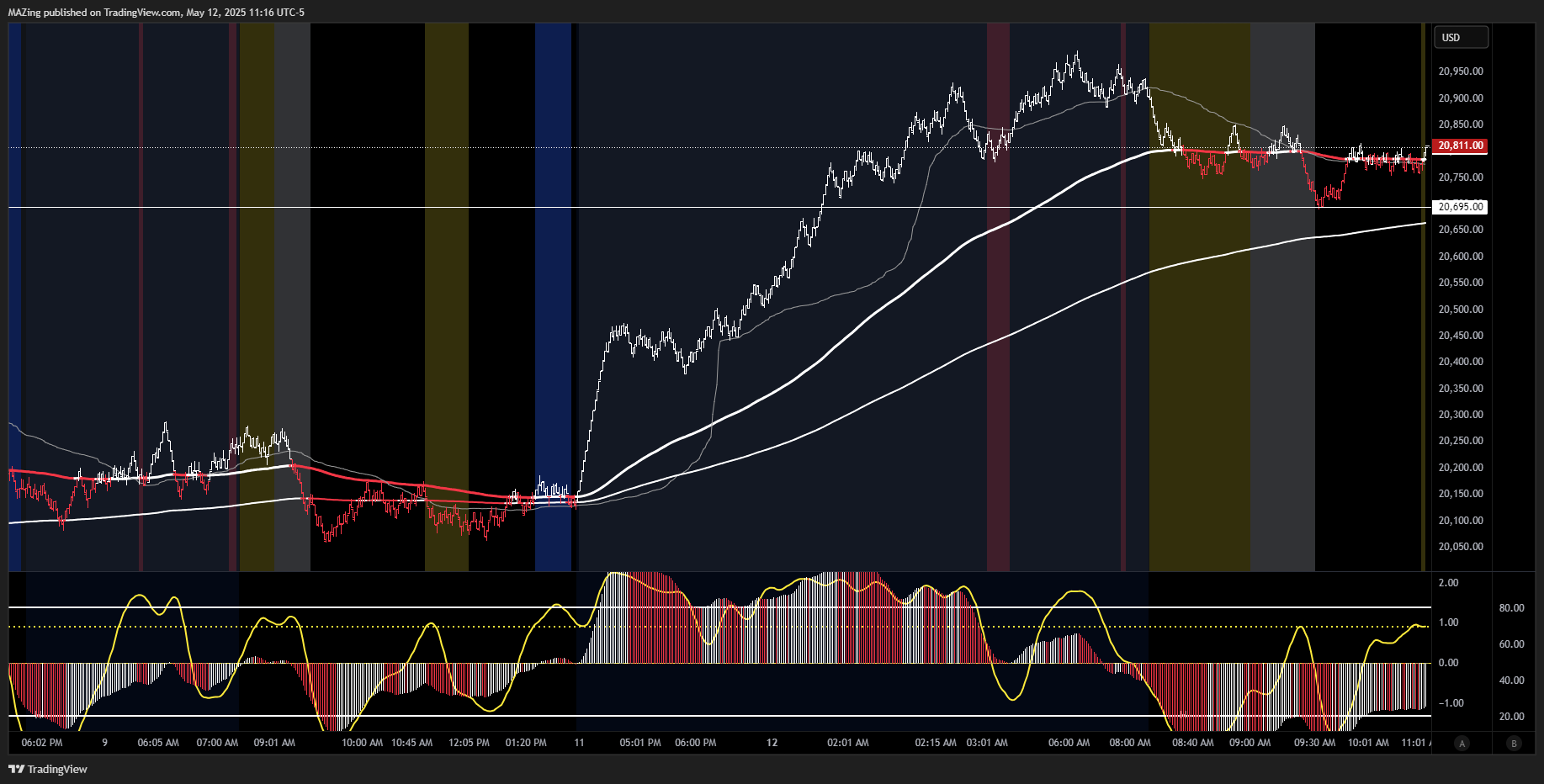Image resolution: width=1544 pixels, height=784 pixels.
Task: Click the 02:01 AM time axis label
Action: 848,743
